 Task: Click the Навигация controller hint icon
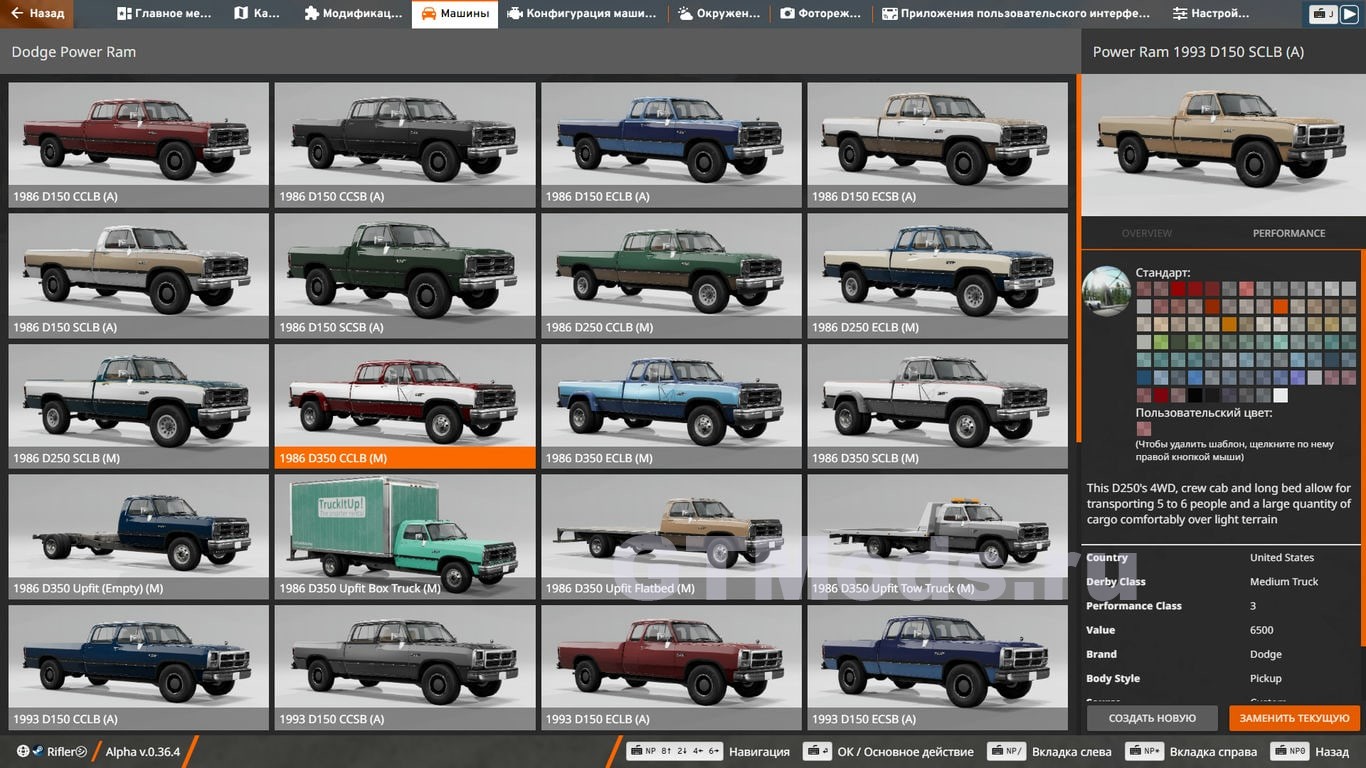674,751
